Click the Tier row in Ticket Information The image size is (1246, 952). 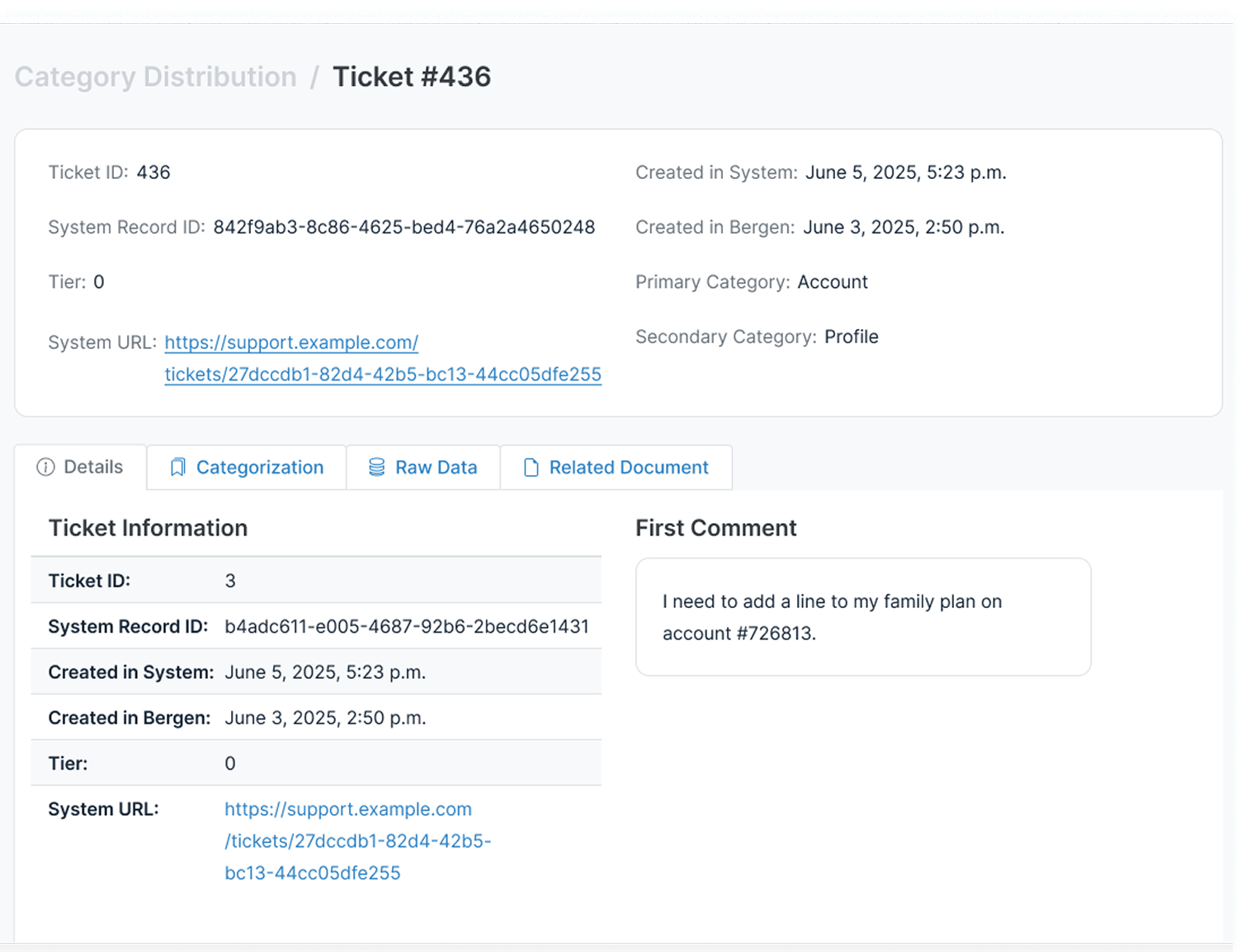[316, 763]
